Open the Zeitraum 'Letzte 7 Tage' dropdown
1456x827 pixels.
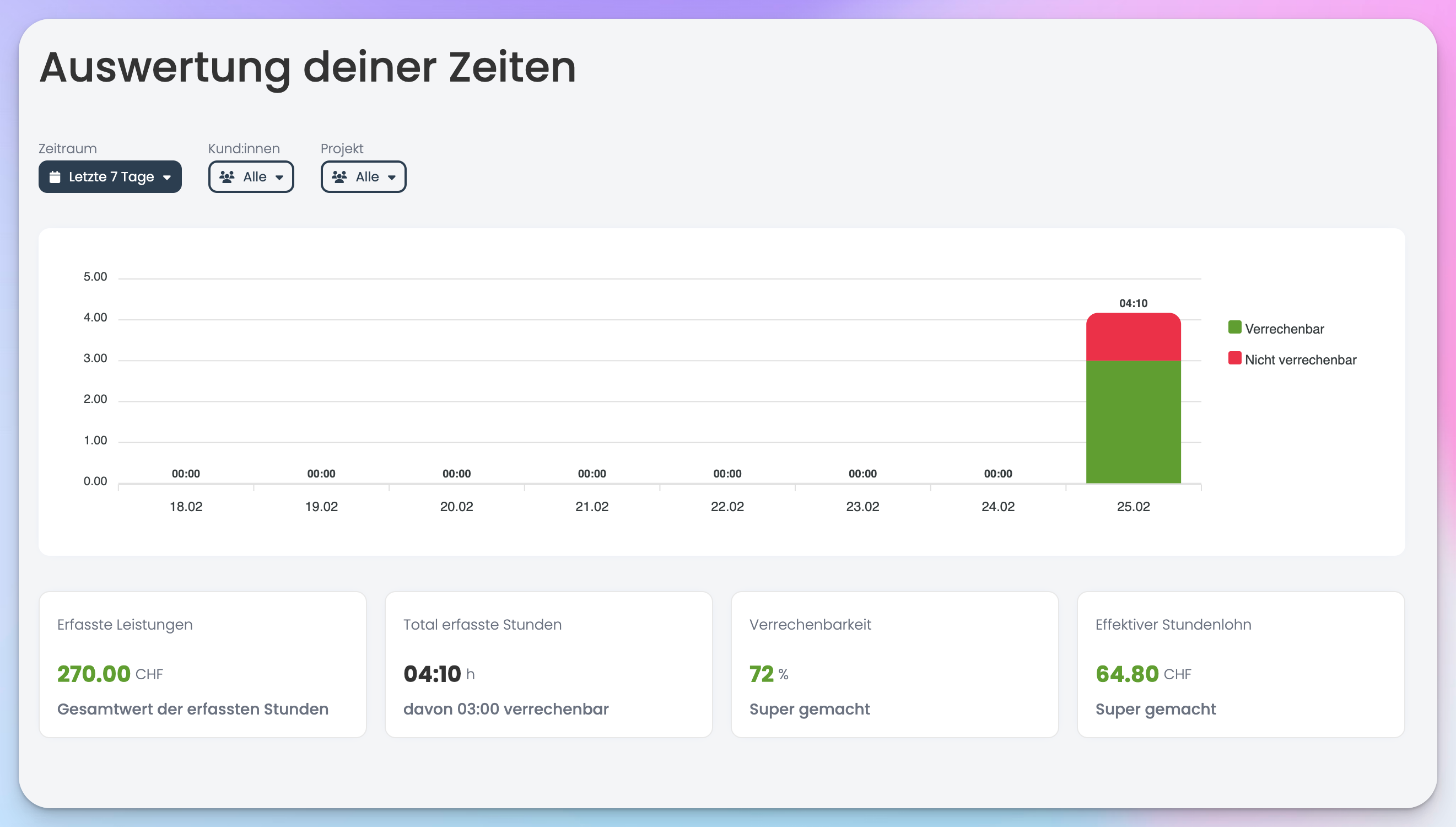[110, 176]
